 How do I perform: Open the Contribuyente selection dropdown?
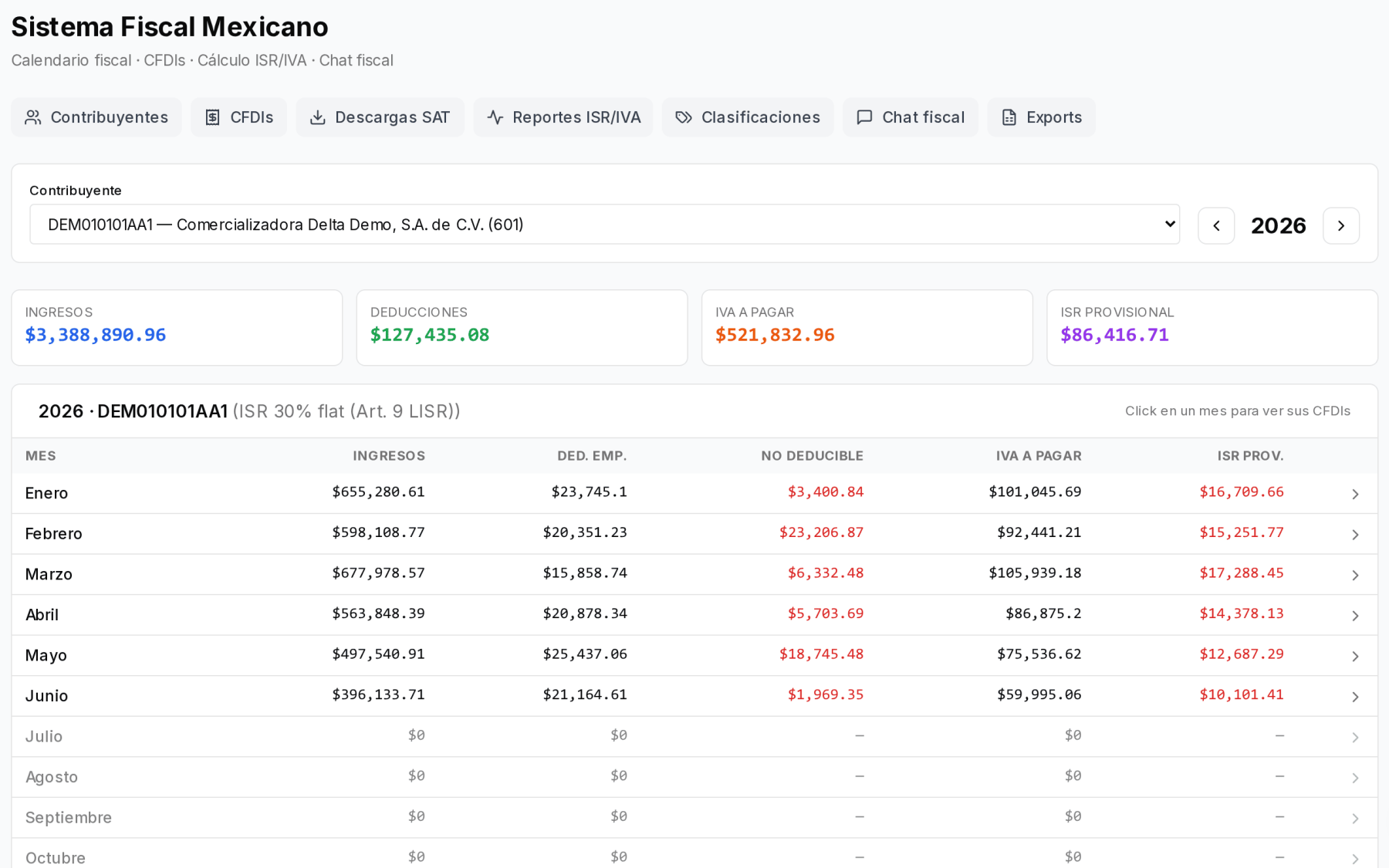(x=604, y=225)
